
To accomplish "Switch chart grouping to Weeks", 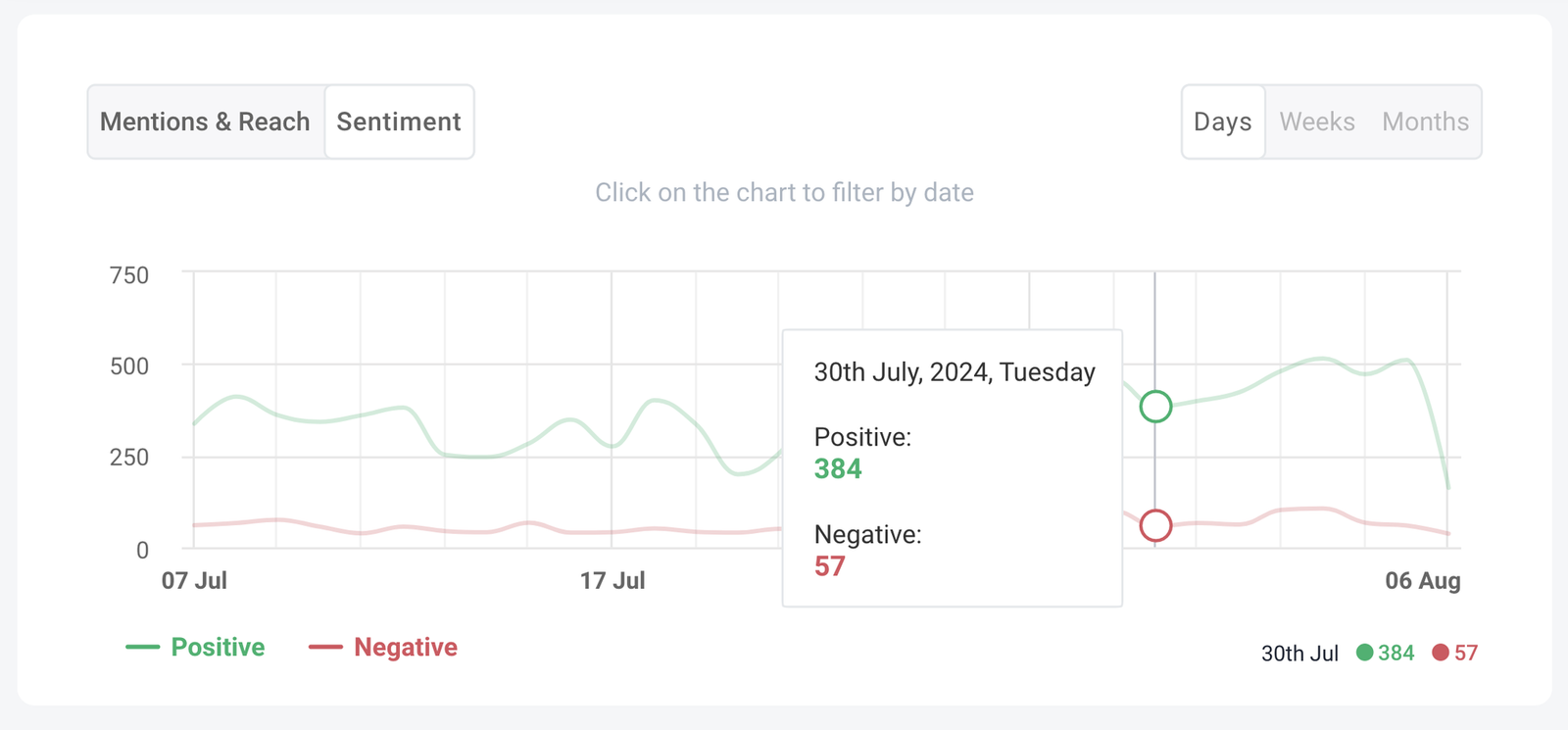I will (1317, 122).
